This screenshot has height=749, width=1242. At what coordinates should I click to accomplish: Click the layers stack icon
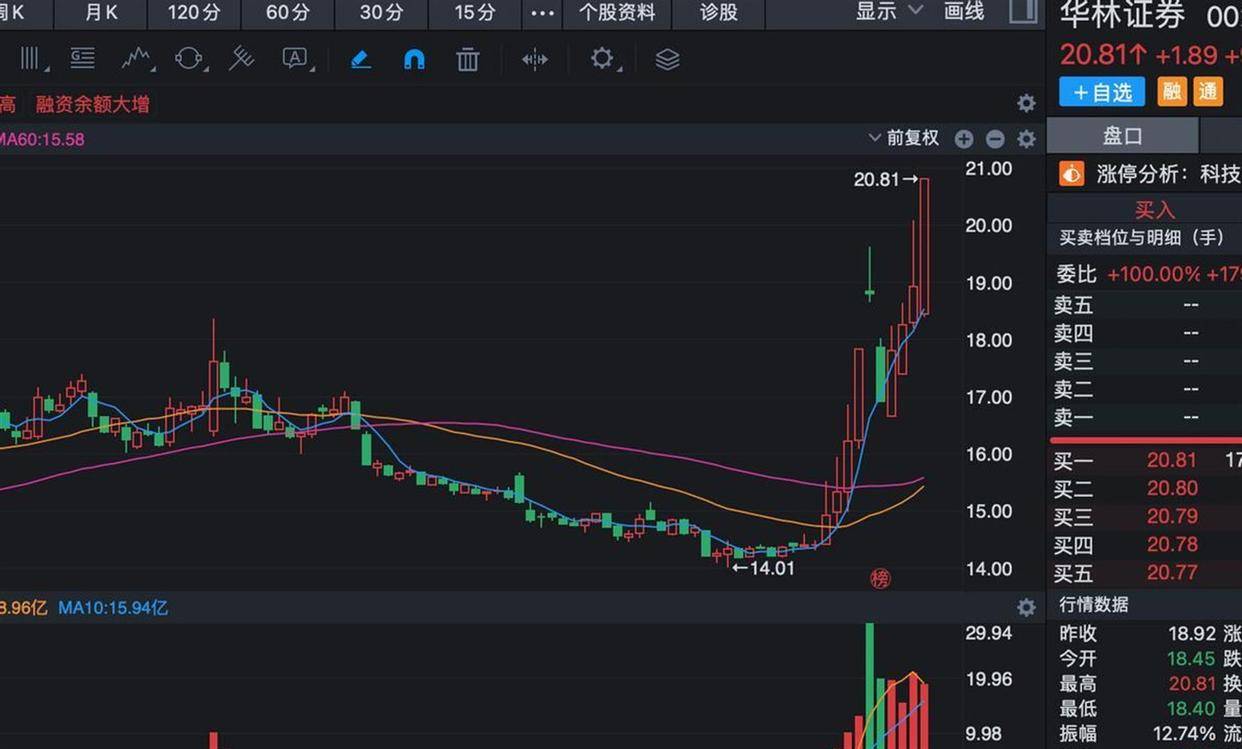pos(667,60)
